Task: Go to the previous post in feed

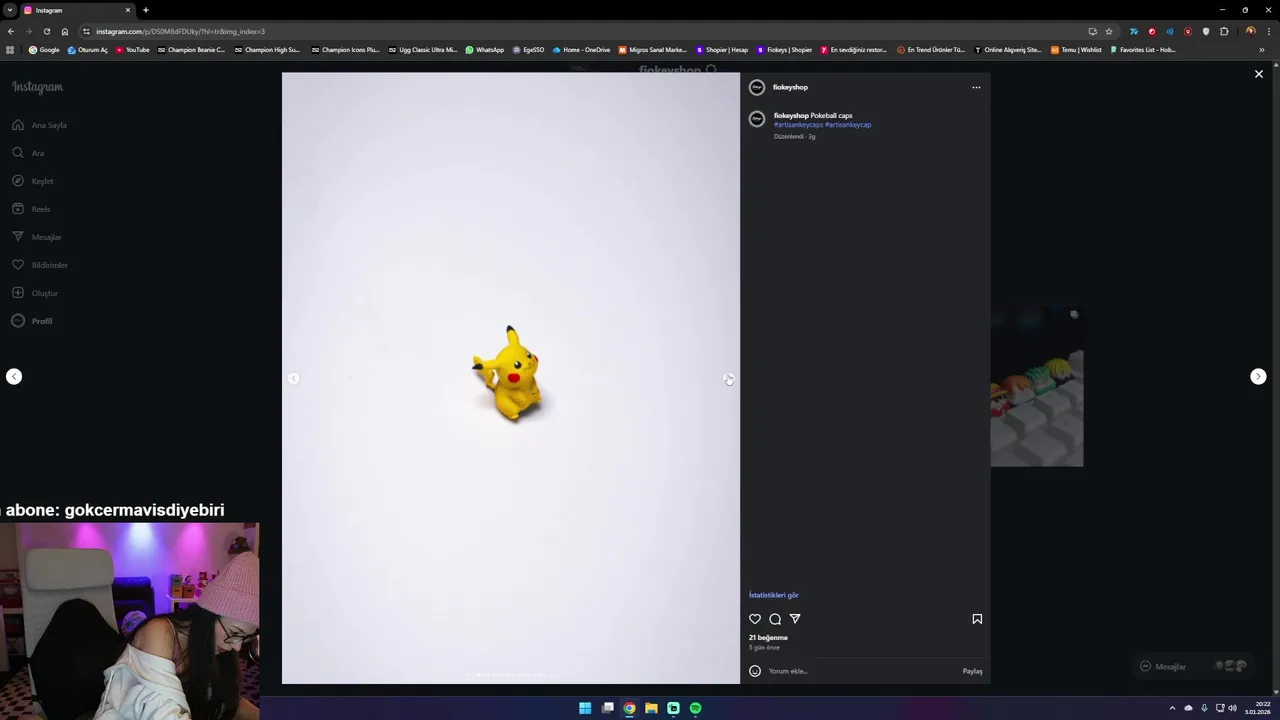Action: (x=14, y=377)
